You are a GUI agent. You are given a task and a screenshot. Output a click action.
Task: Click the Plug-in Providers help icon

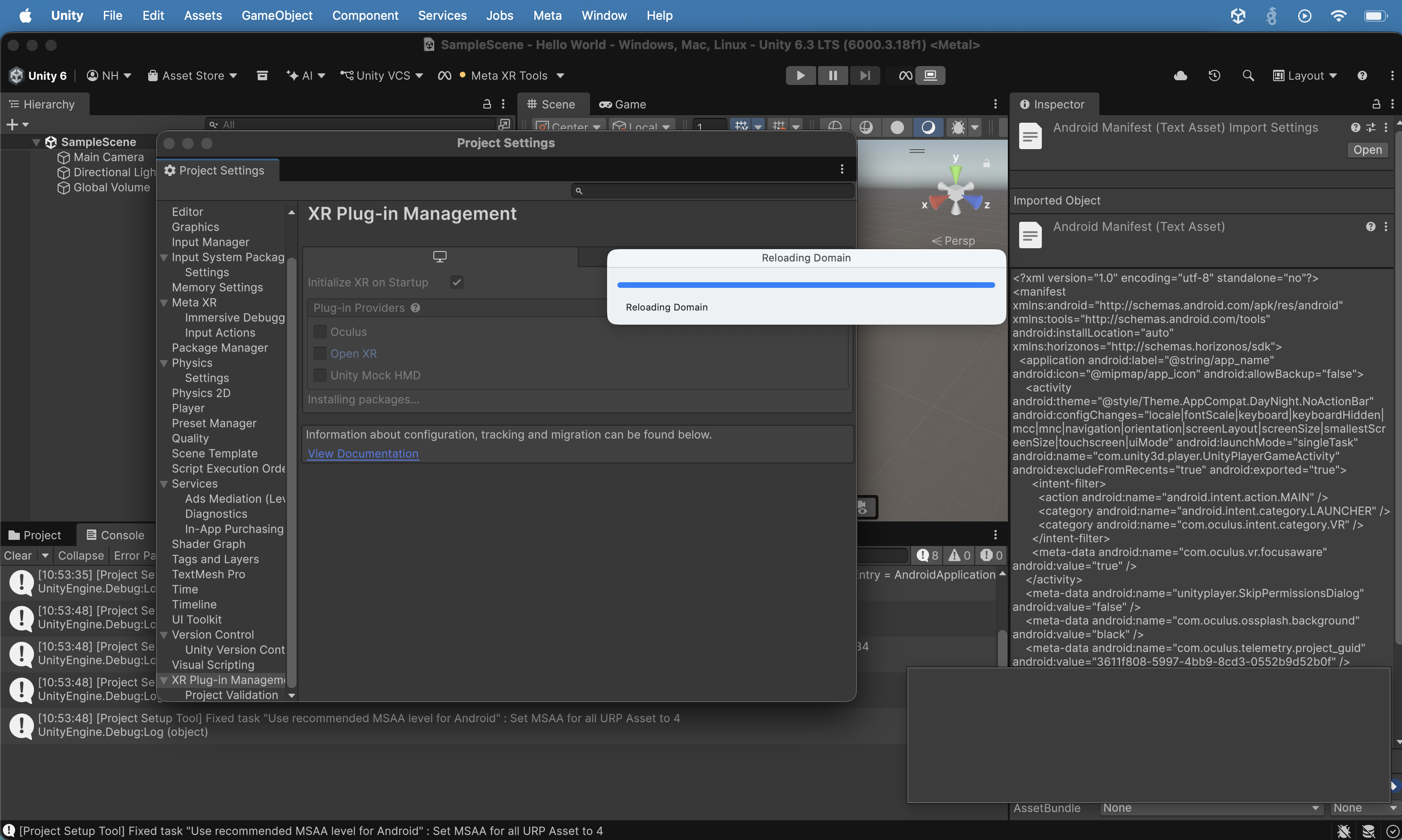[x=415, y=308]
